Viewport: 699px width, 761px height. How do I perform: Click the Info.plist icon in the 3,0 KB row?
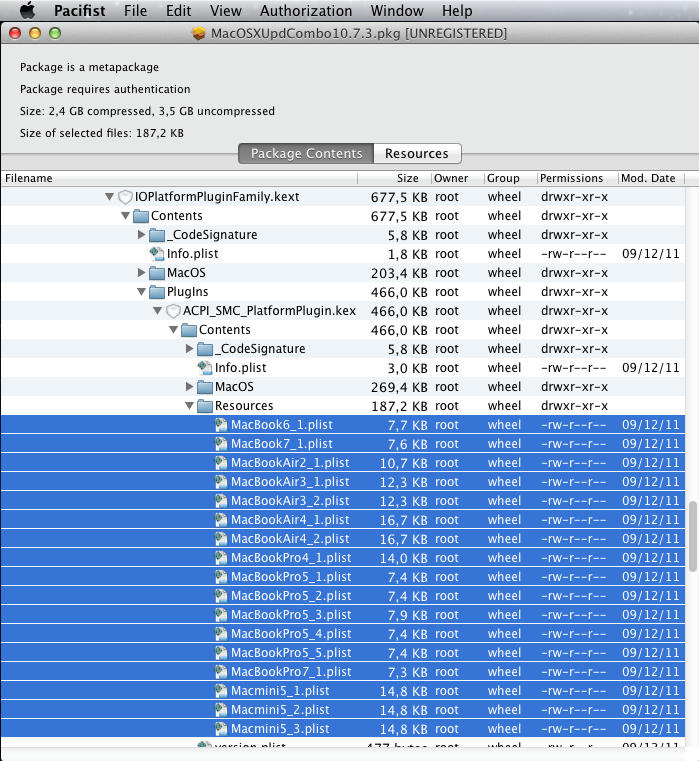point(205,368)
